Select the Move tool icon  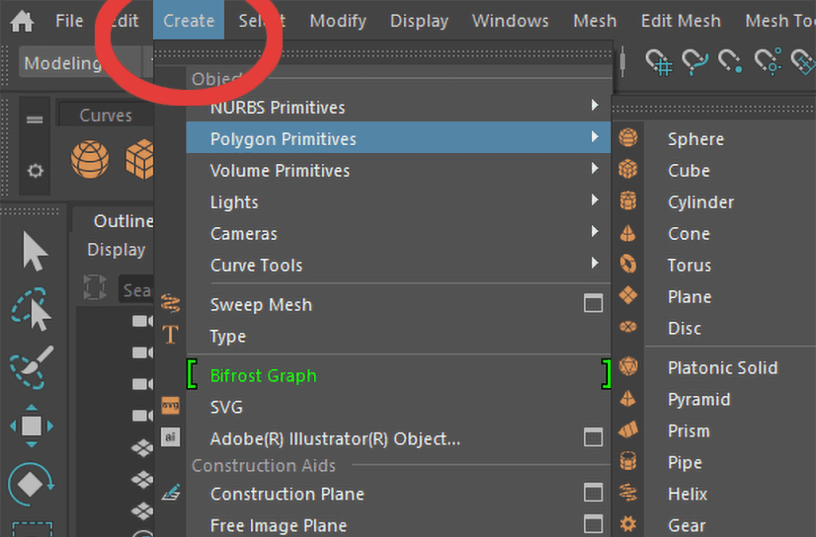tap(31, 426)
